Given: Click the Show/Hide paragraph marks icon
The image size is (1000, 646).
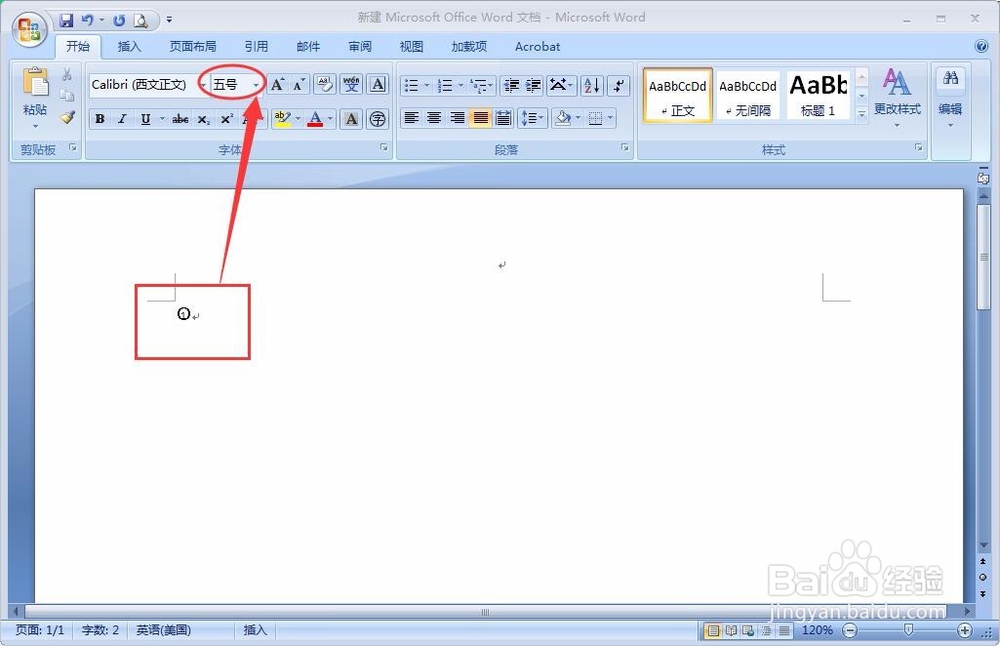Looking at the screenshot, I should [x=618, y=85].
